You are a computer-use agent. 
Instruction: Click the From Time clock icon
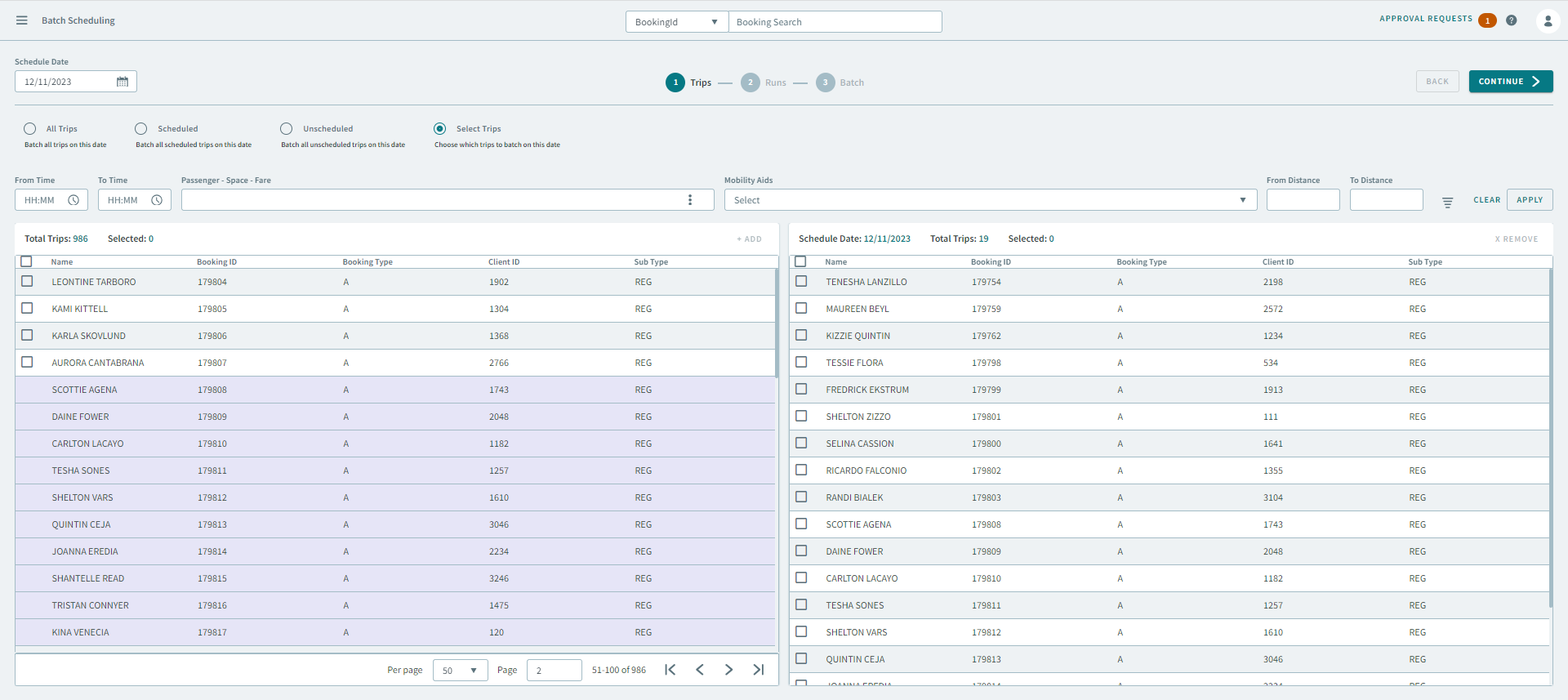(x=73, y=200)
